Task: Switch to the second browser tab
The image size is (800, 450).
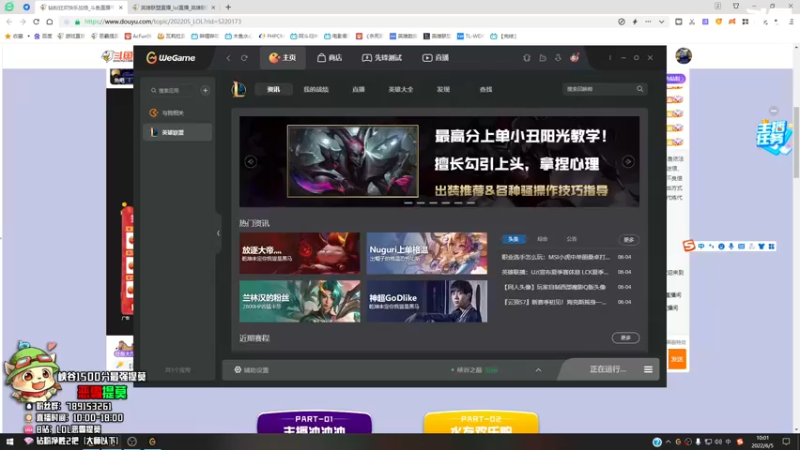Action: click(x=173, y=7)
